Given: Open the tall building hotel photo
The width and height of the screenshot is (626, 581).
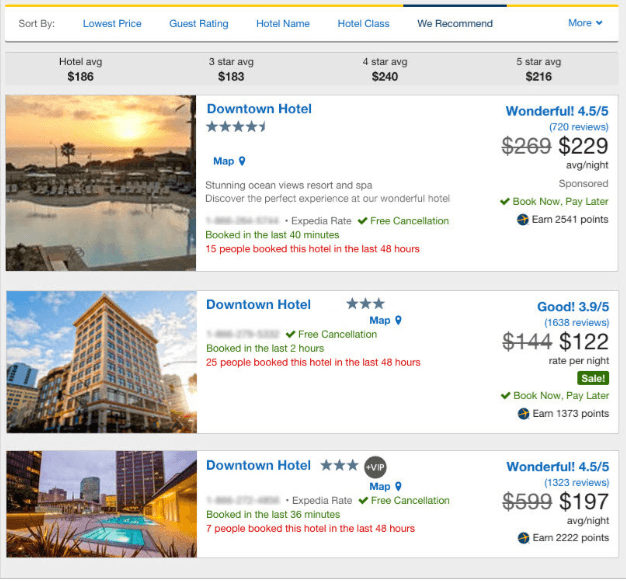Looking at the screenshot, I should point(102,362).
